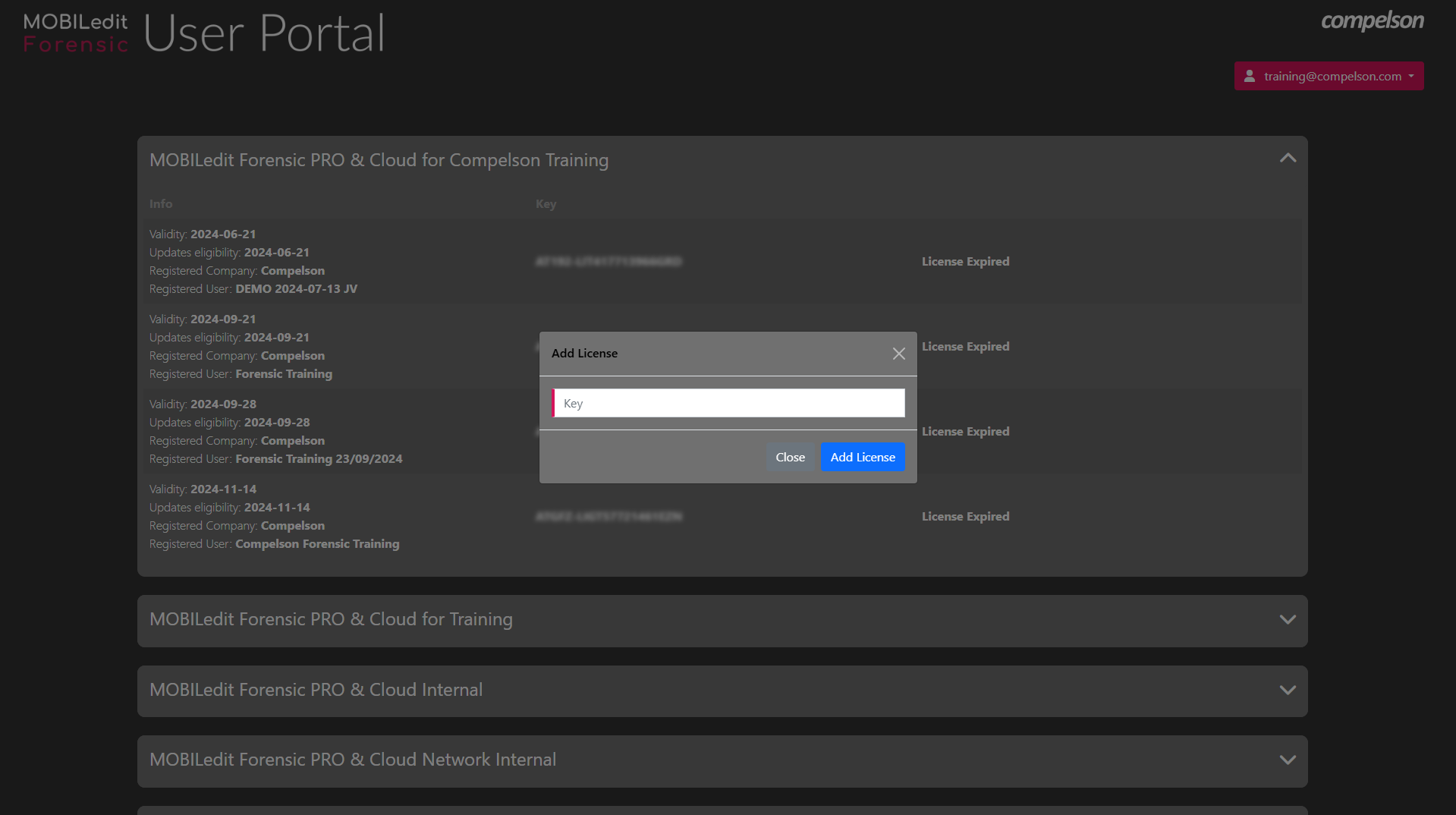Select the blurred key of 2024-11-14 license

[608, 517]
